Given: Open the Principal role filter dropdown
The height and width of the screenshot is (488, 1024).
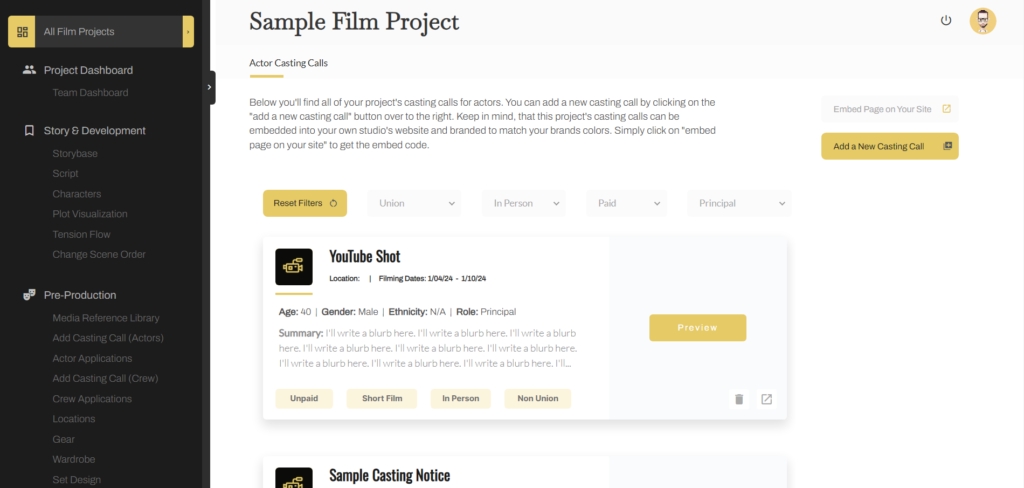Looking at the screenshot, I should (x=739, y=203).
